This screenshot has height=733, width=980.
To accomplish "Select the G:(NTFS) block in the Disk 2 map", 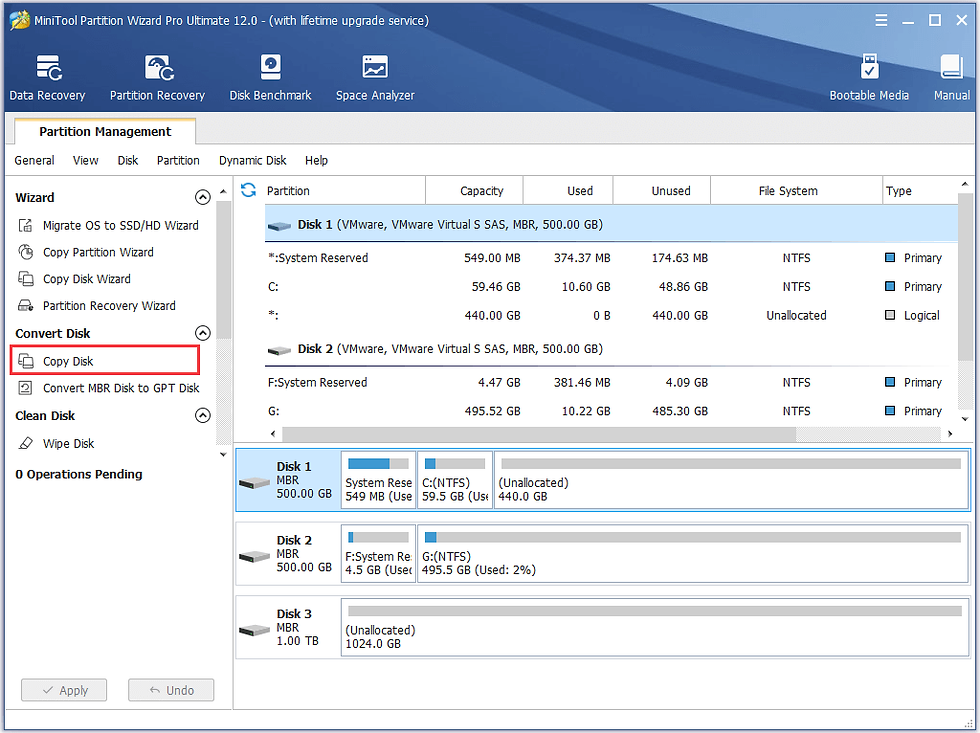I will click(692, 554).
